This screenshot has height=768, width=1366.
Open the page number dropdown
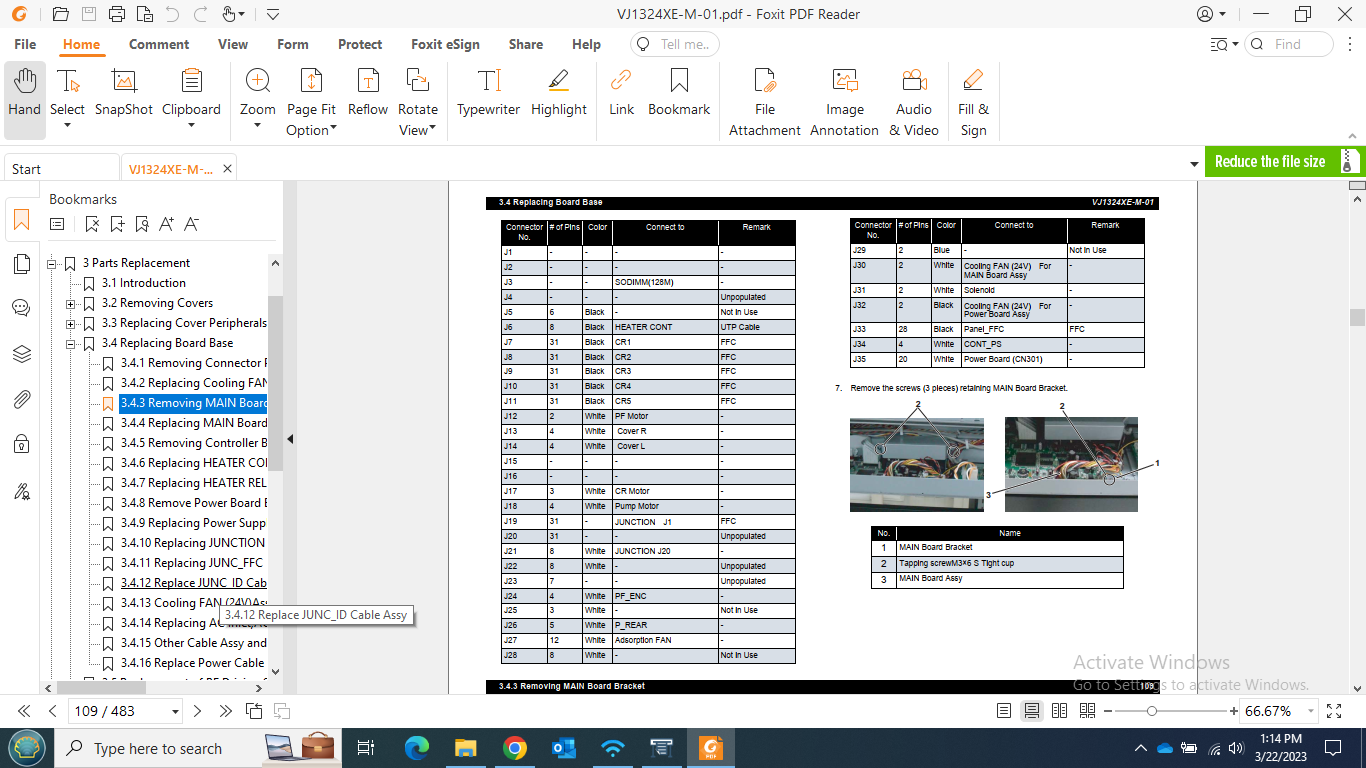click(175, 711)
